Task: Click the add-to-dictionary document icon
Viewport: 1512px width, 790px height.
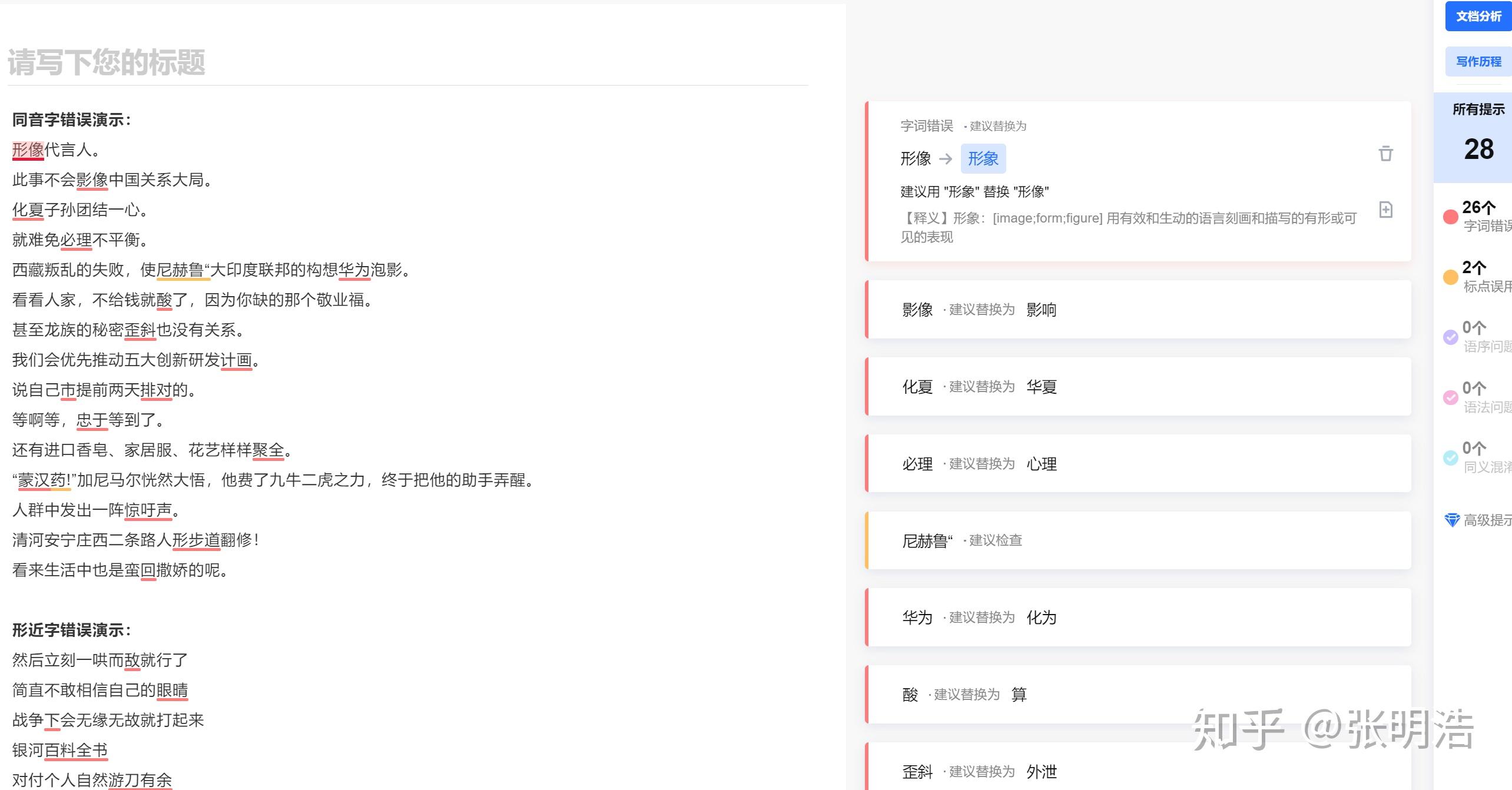Action: (x=1385, y=210)
